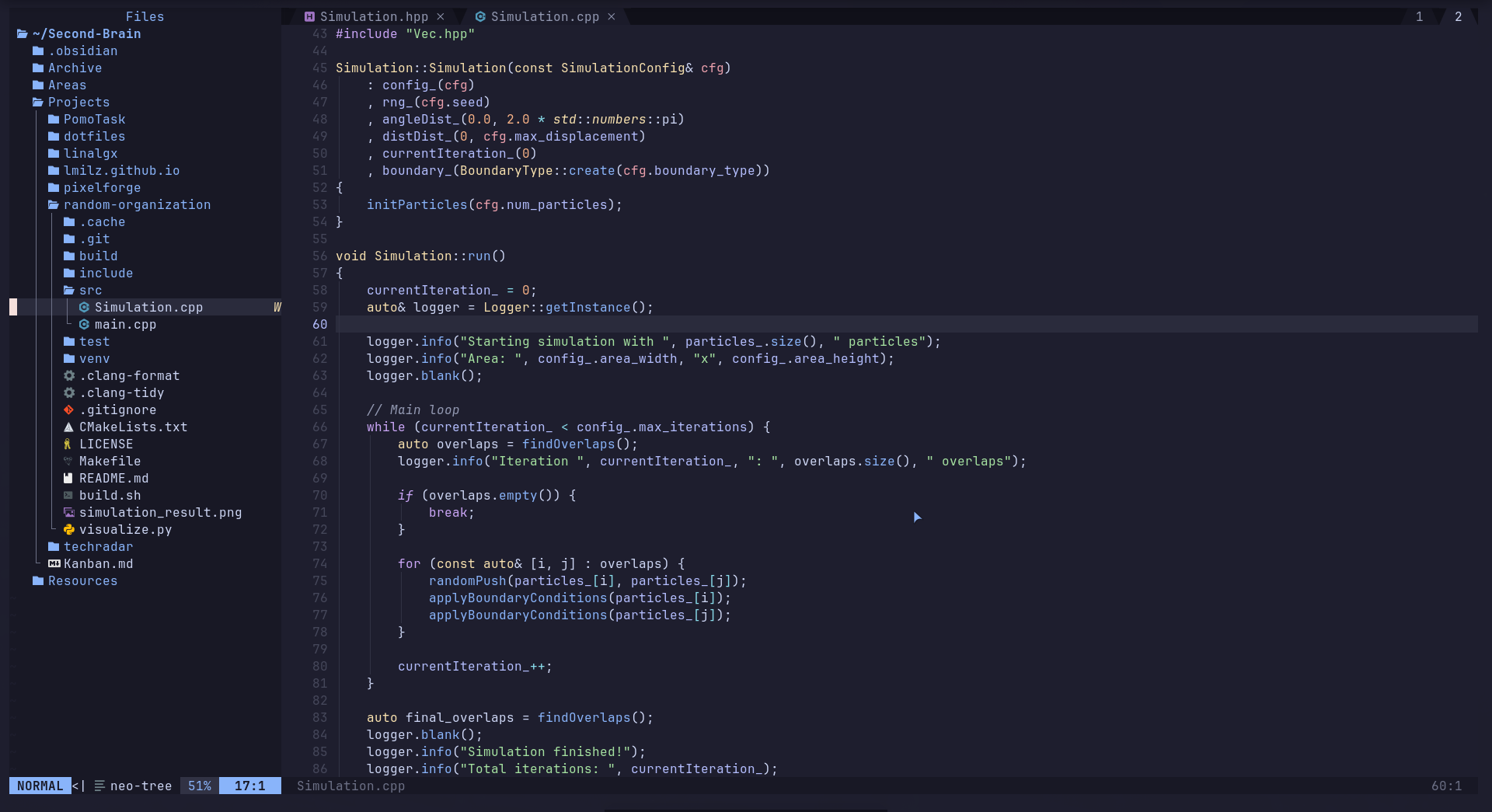The width and height of the screenshot is (1492, 812).
Task: Click the 51% scroll position indicator
Action: 199,786
